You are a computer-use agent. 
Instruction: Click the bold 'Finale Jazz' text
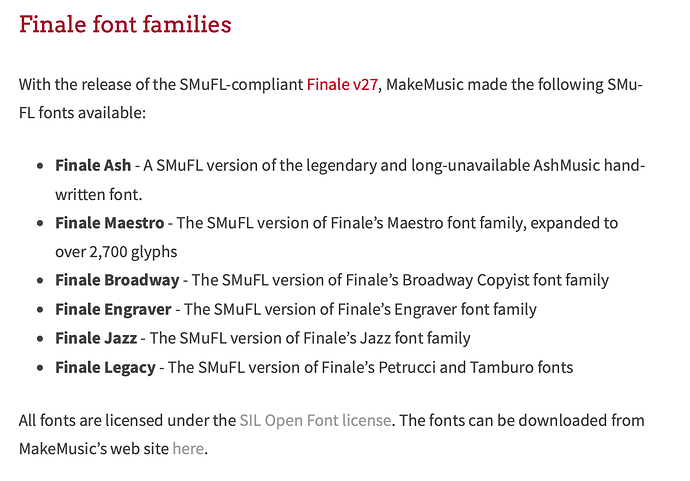tap(96, 338)
